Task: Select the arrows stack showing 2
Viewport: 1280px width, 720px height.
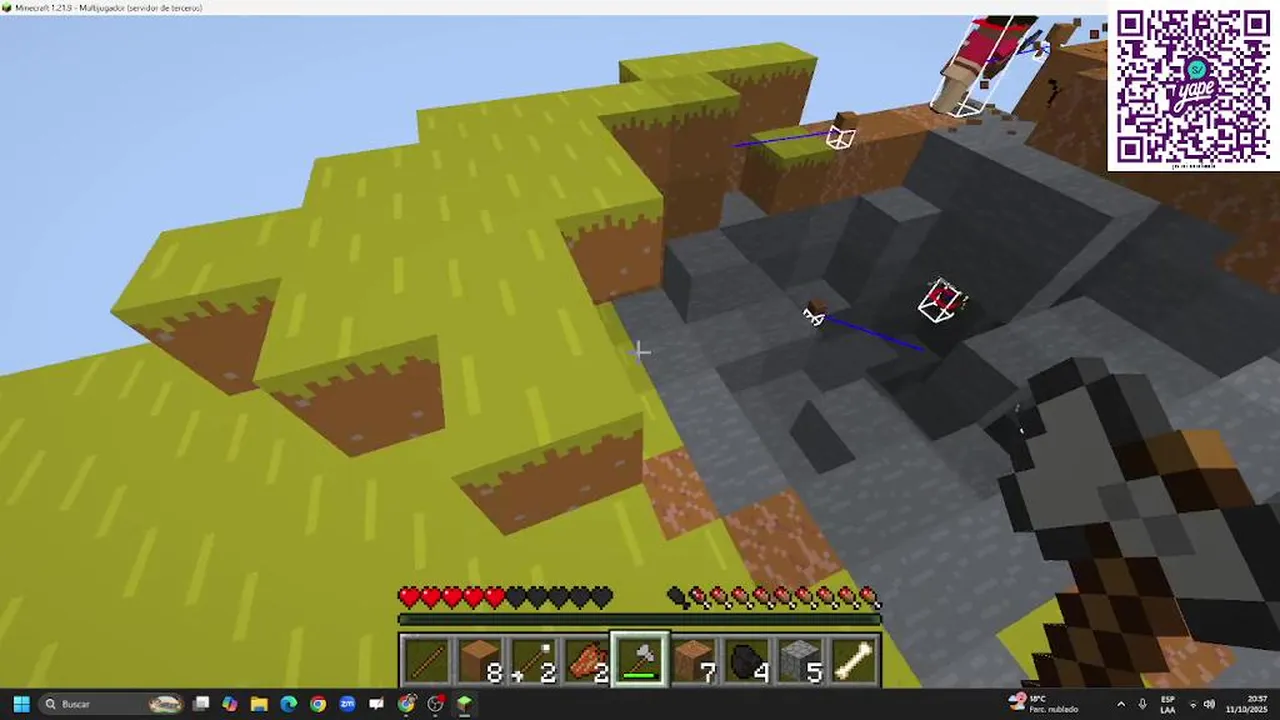Action: tap(534, 661)
